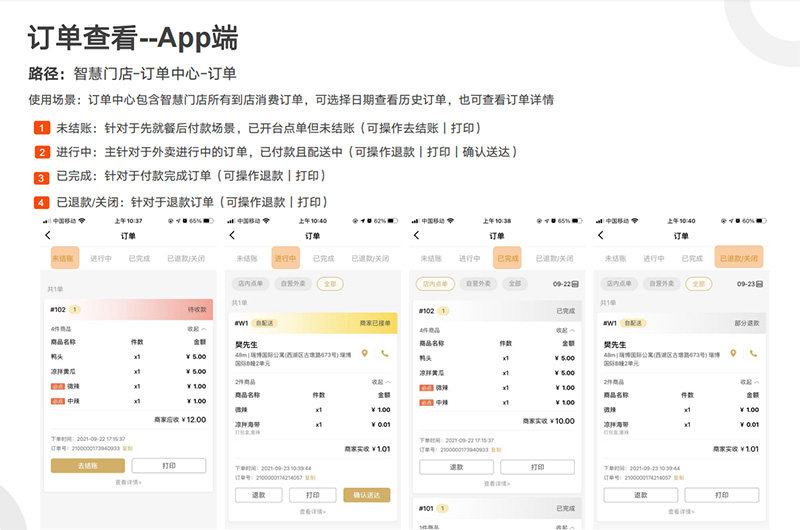Tap item count badge beside #101 order
Screen dimensions: 800x530
click(443, 508)
